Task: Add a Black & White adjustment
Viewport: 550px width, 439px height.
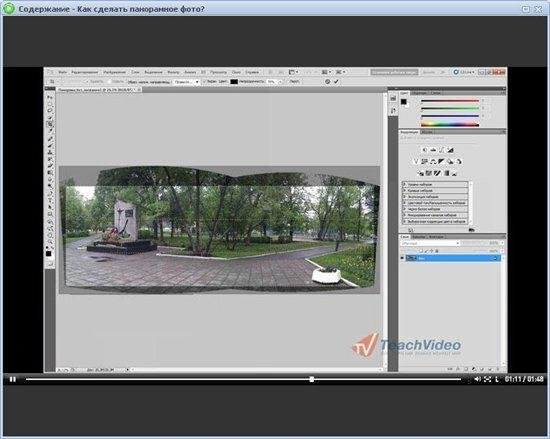Action: coord(442,161)
